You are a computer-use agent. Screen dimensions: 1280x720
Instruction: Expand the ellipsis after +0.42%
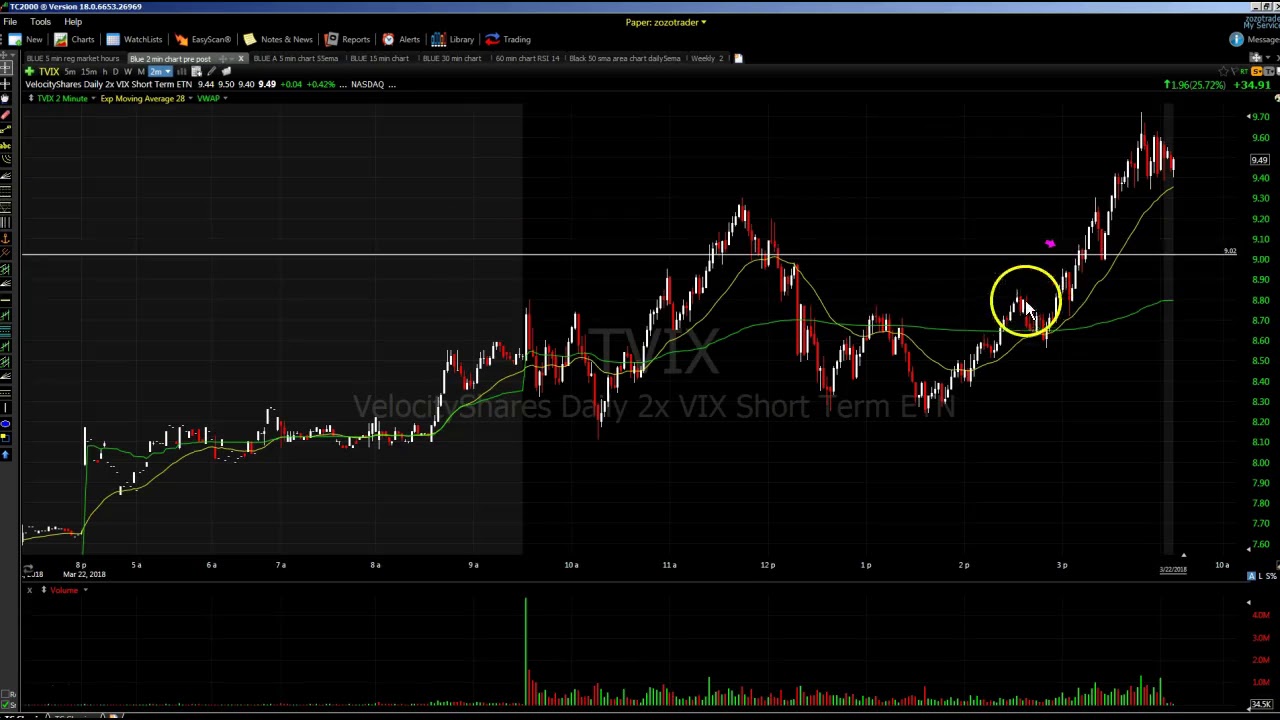pos(343,84)
